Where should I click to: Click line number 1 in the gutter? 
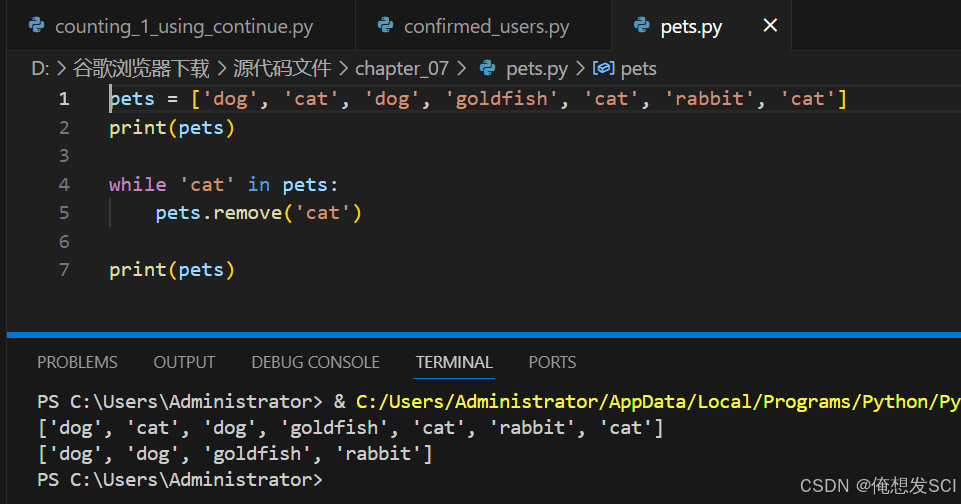point(64,99)
